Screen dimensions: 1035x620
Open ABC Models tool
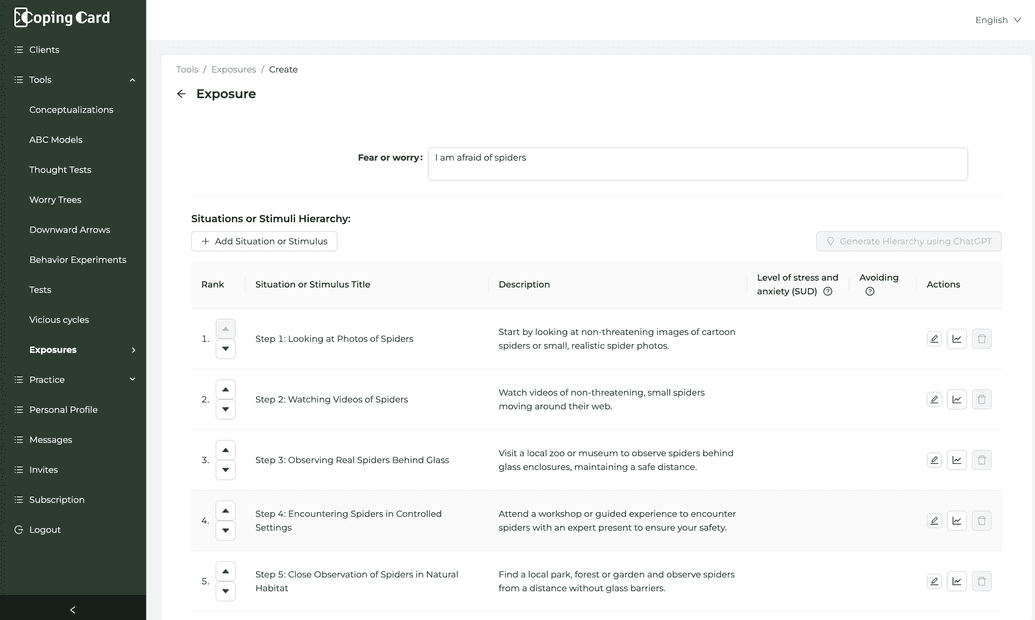click(x=55, y=140)
